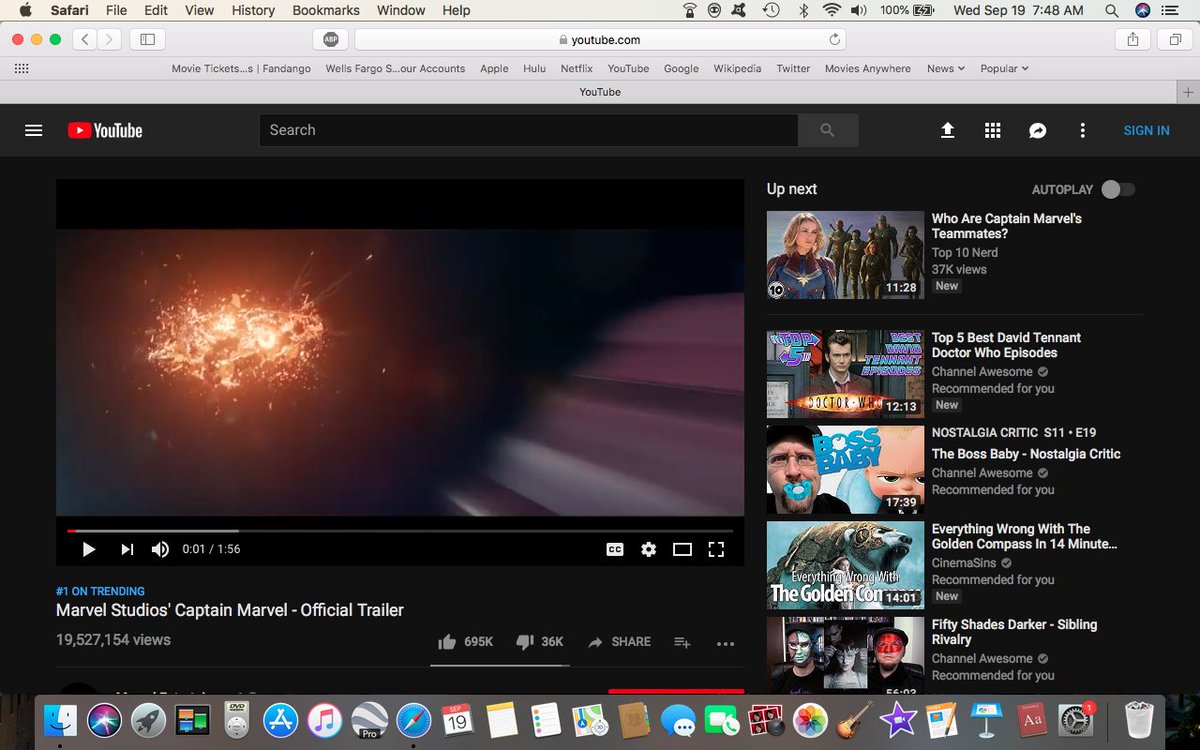Open Finder from the Dock
The image size is (1200, 750).
61,719
